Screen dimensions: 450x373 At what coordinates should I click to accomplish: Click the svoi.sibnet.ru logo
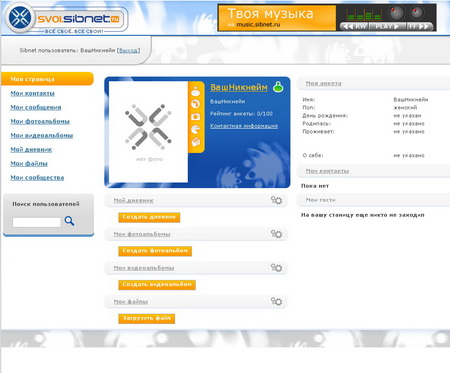click(67, 19)
